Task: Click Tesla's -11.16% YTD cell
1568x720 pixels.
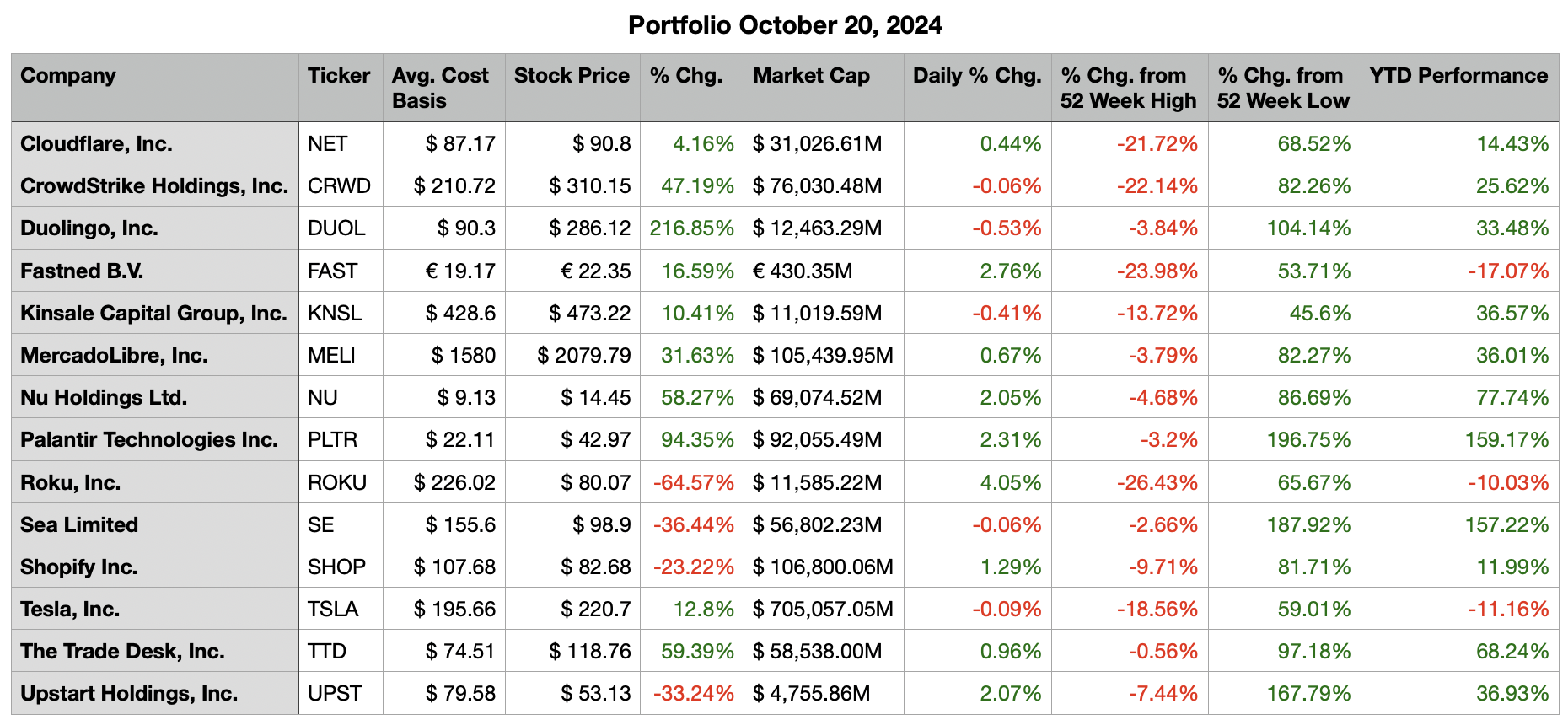Action: coord(1508,610)
